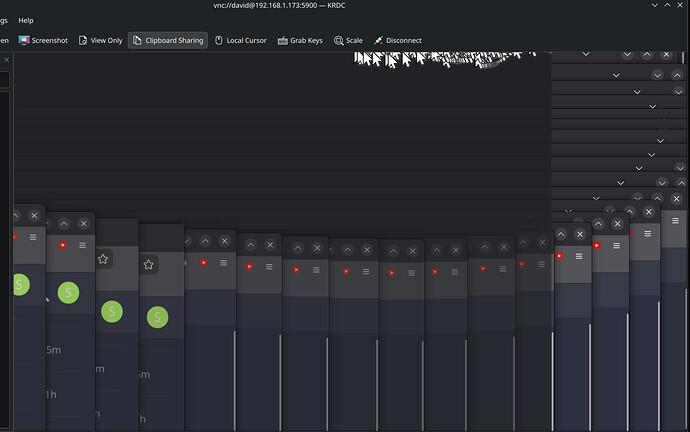This screenshot has width=690, height=432.
Task: Click the green S avatar above the 5m label
Action: click(x=68, y=292)
